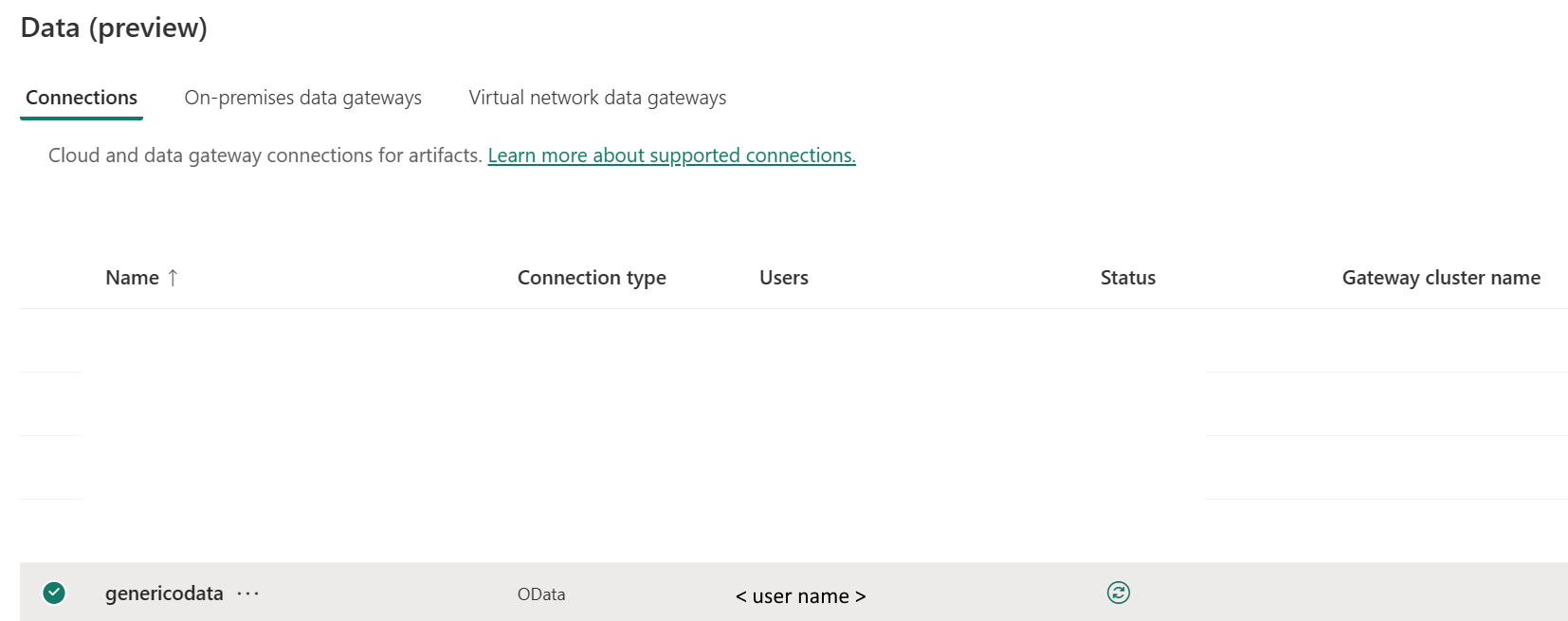
Task: Select genericodata's empty Gateway cluster name cell
Action: 1441,593
